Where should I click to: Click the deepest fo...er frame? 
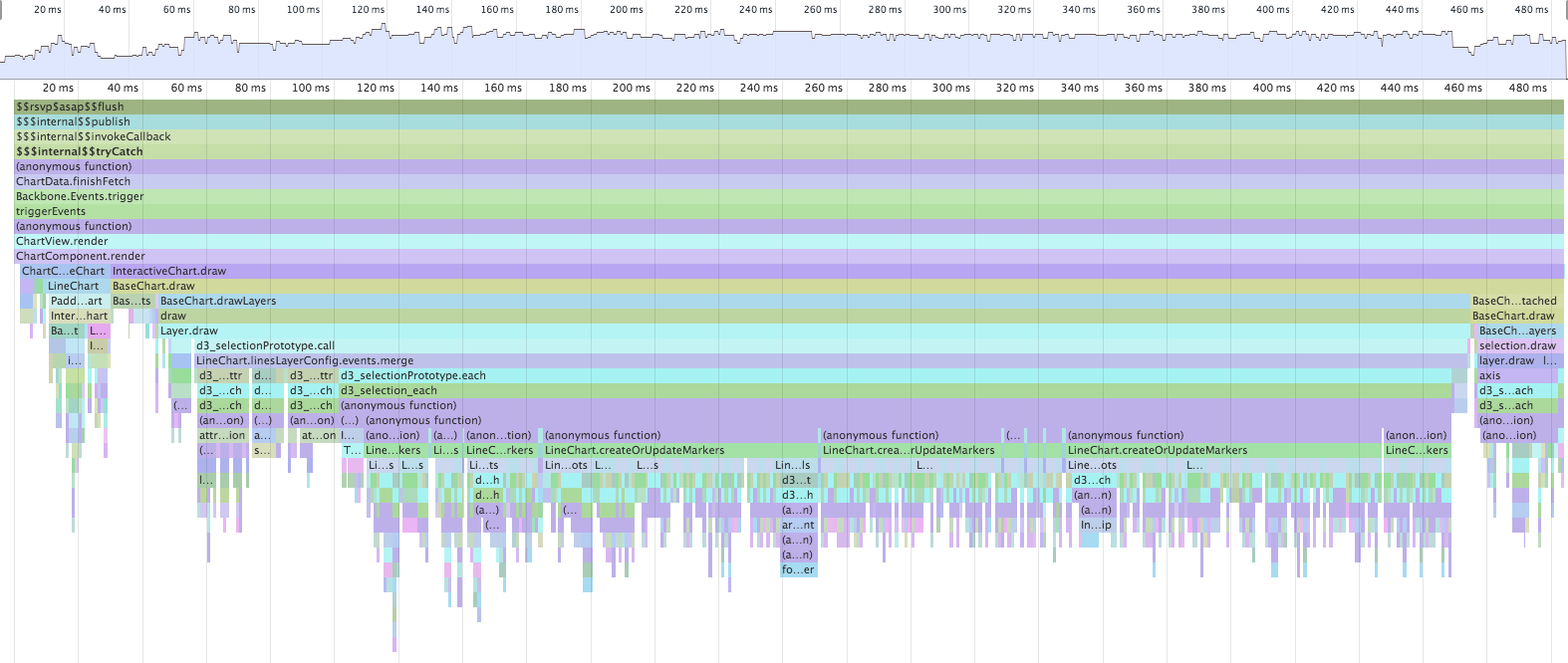(x=798, y=569)
